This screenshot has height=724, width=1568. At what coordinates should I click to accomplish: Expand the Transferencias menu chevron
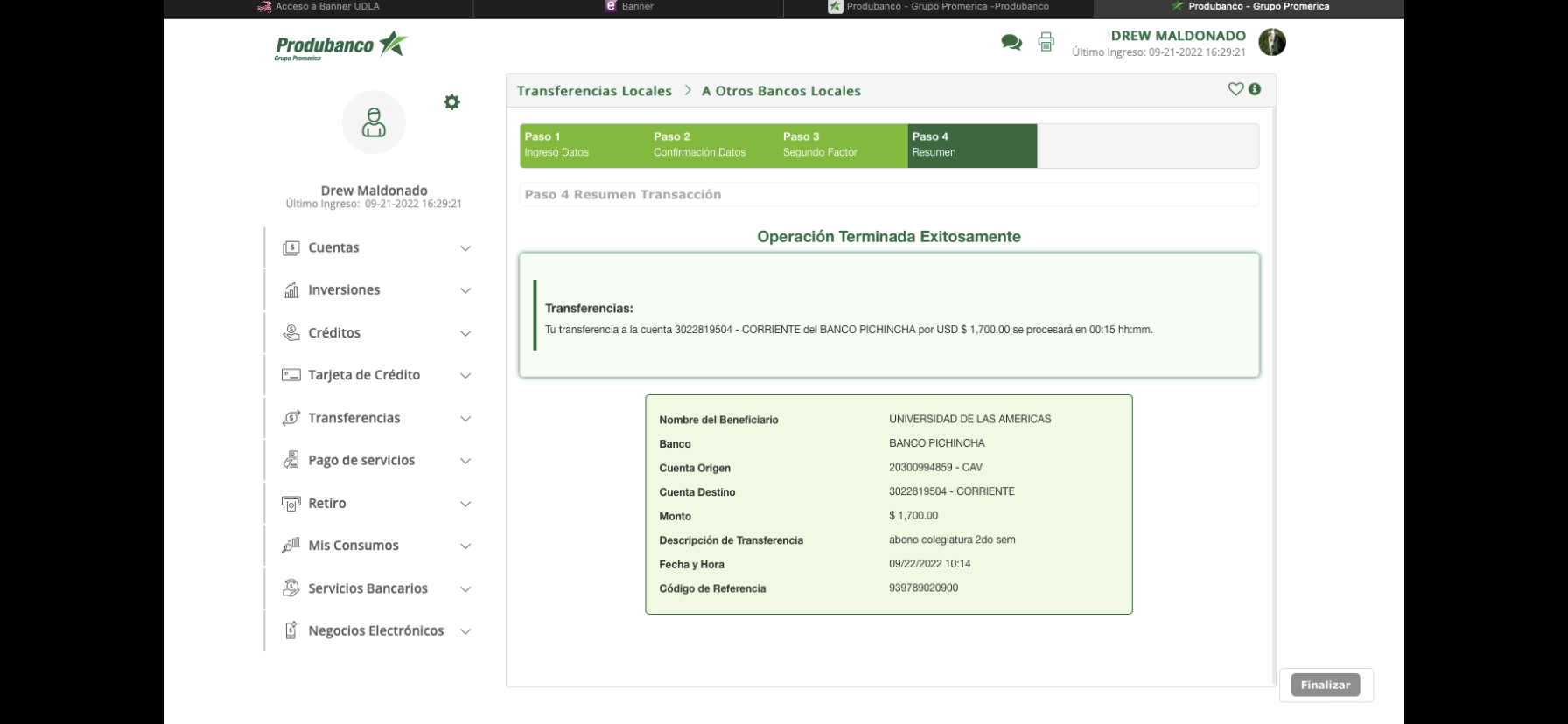coord(465,419)
